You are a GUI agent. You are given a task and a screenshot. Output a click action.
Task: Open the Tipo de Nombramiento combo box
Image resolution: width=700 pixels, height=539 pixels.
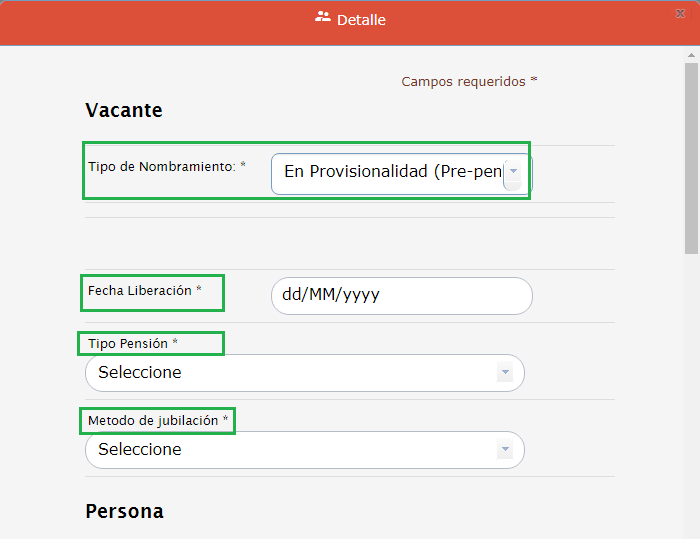390,172
